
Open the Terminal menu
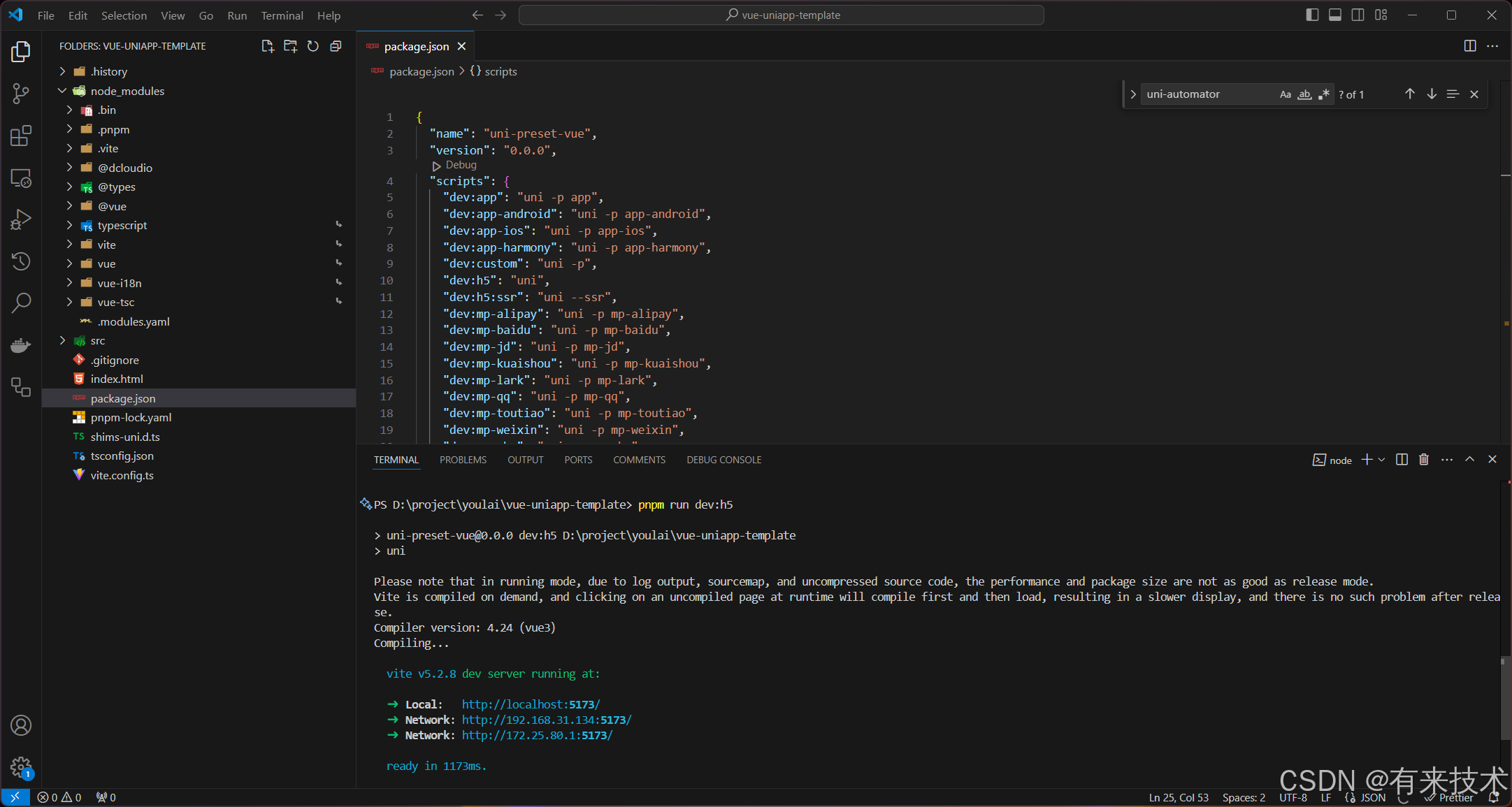point(282,15)
